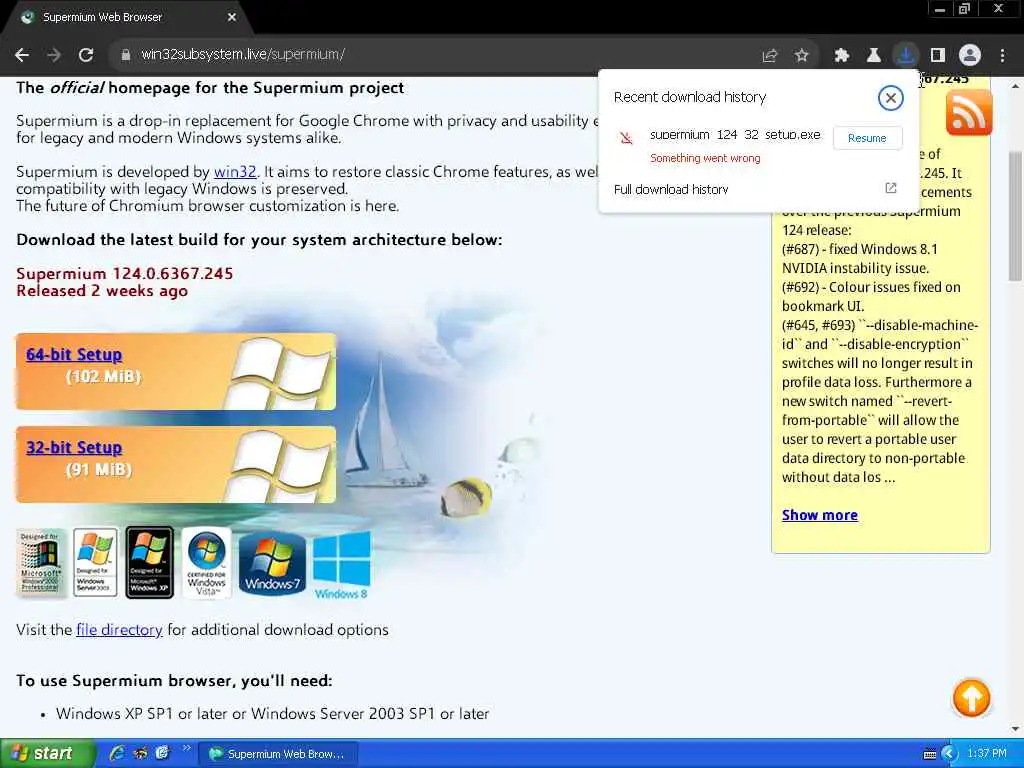
Task: Click the Windows 8 logo badge
Action: point(342,565)
